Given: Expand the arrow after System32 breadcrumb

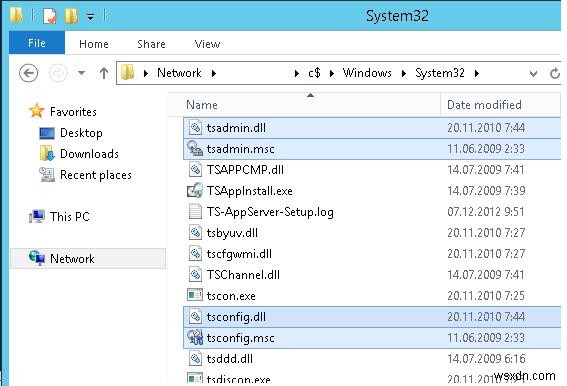Looking at the screenshot, I should (477, 73).
